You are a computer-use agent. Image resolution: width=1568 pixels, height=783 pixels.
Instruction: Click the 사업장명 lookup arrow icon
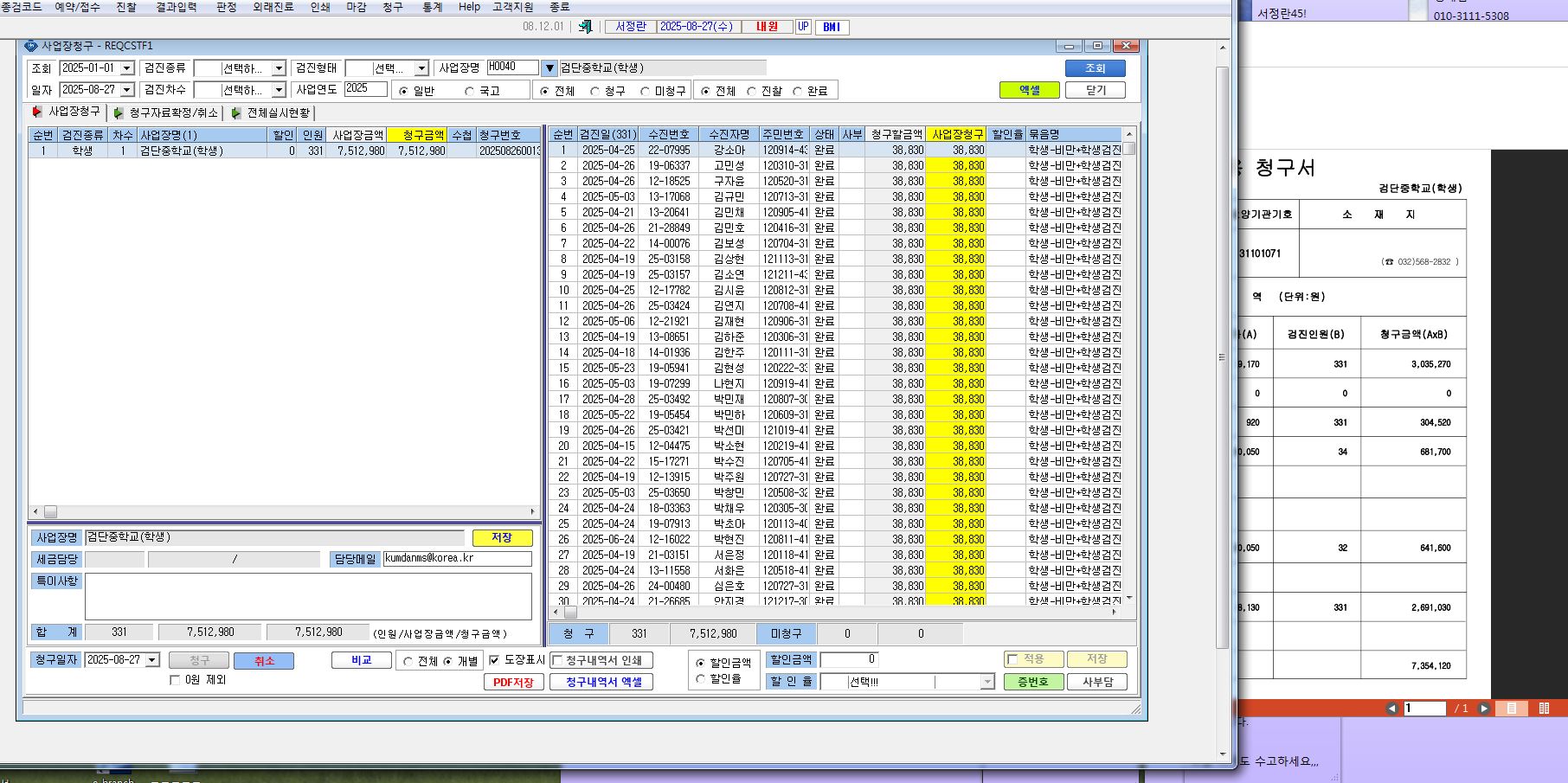tap(549, 67)
